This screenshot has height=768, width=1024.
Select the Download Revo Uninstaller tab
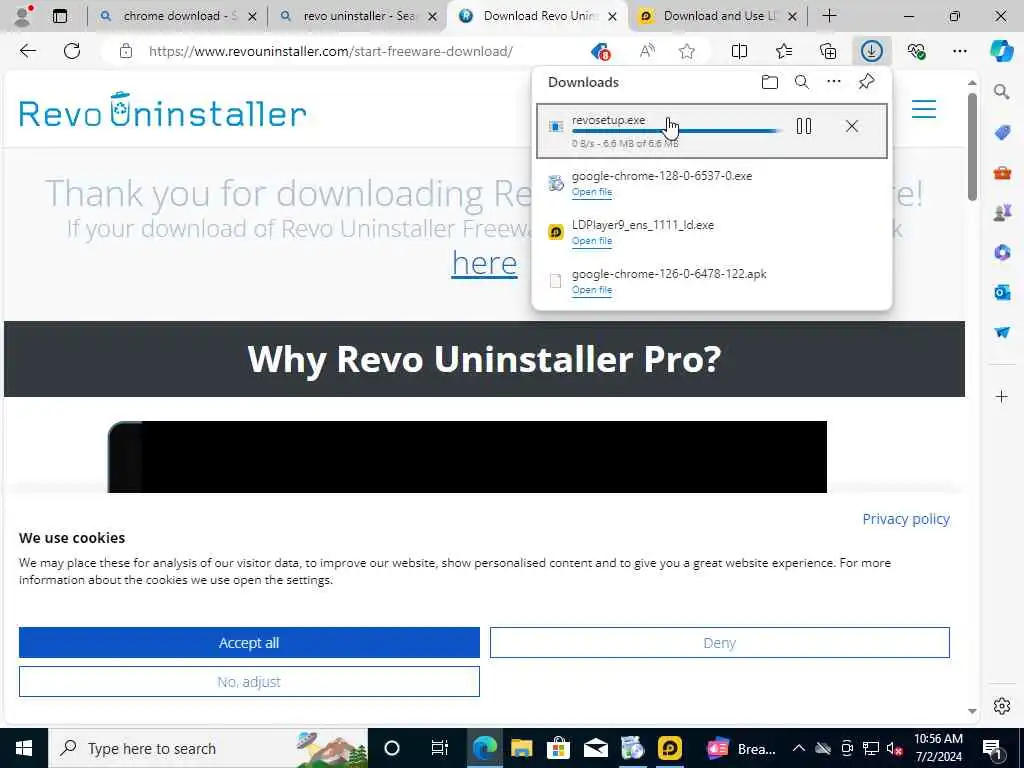[539, 16]
